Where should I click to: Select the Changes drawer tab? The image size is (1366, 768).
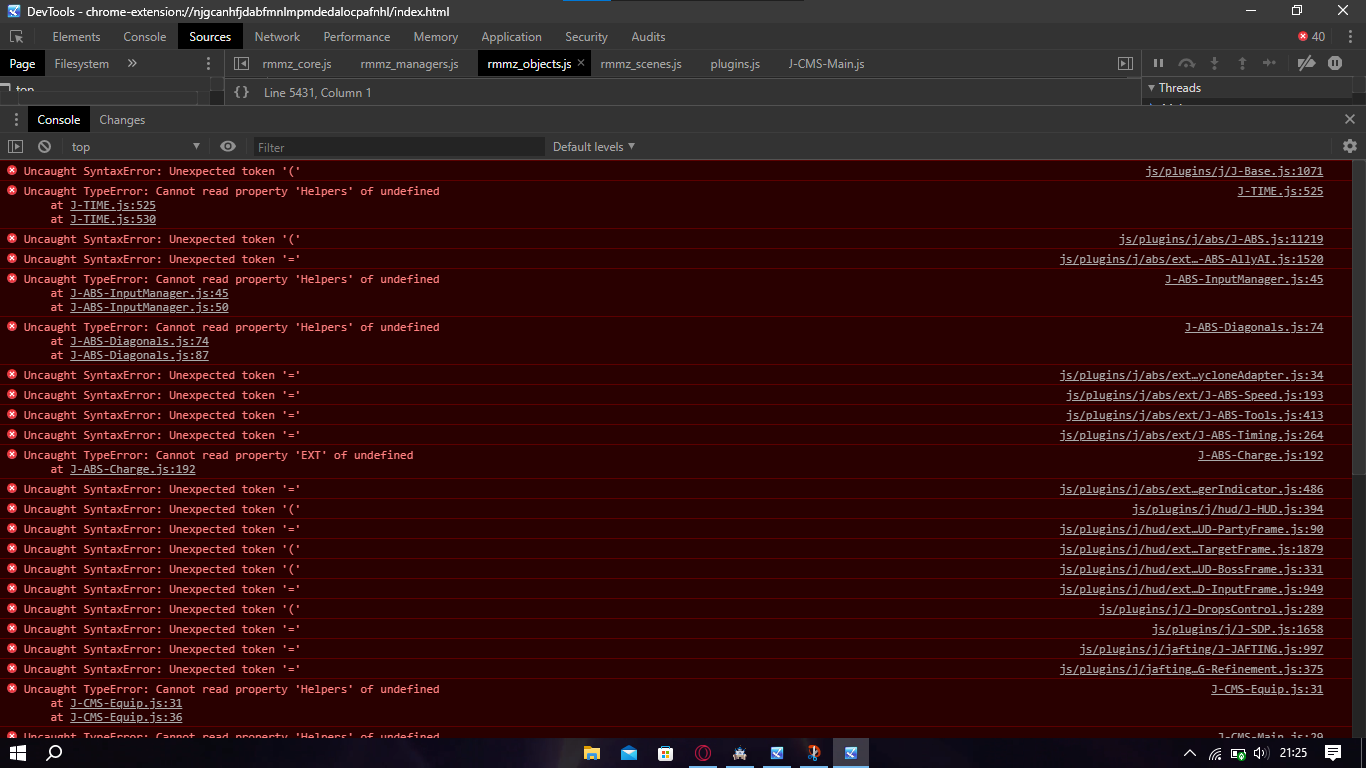122,120
